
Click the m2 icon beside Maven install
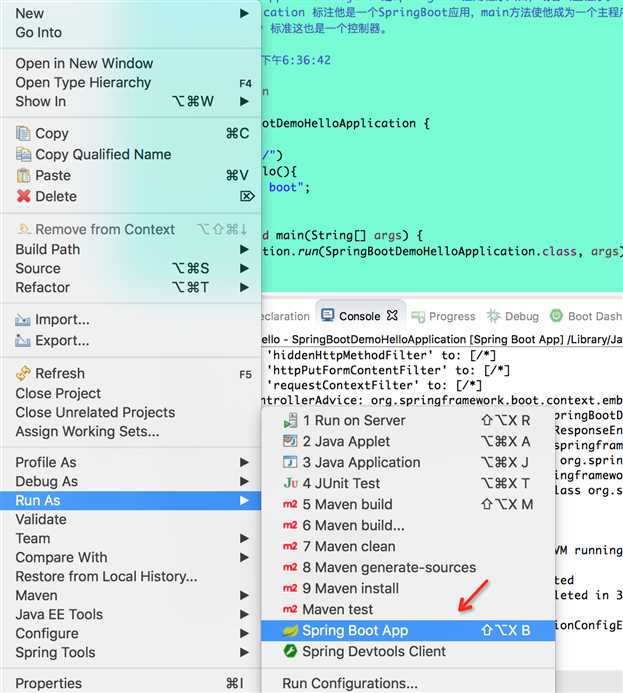point(290,588)
